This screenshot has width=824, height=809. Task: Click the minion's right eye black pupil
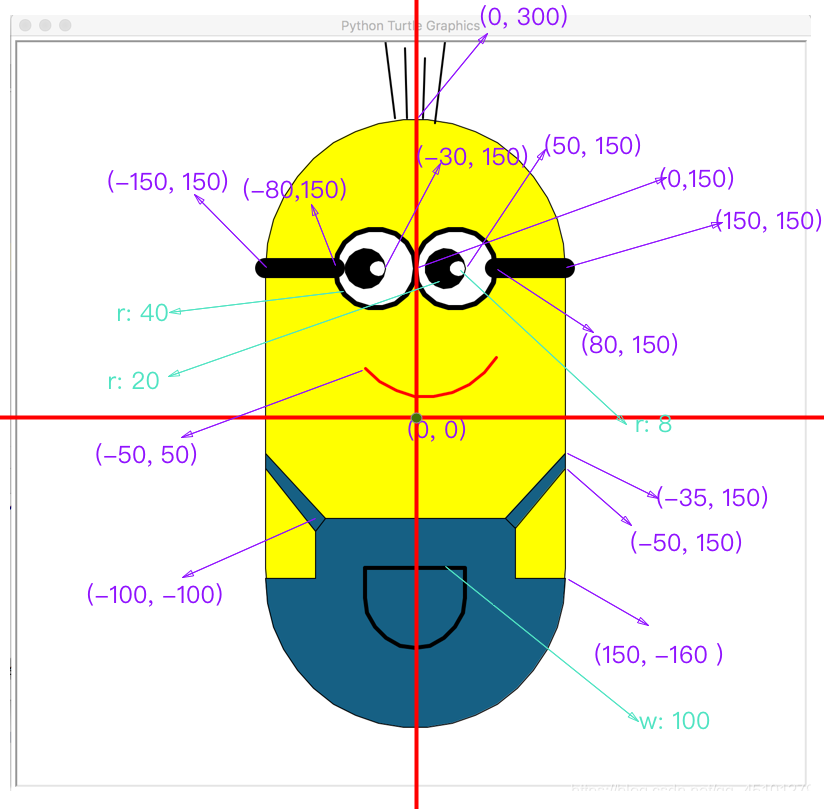(445, 268)
